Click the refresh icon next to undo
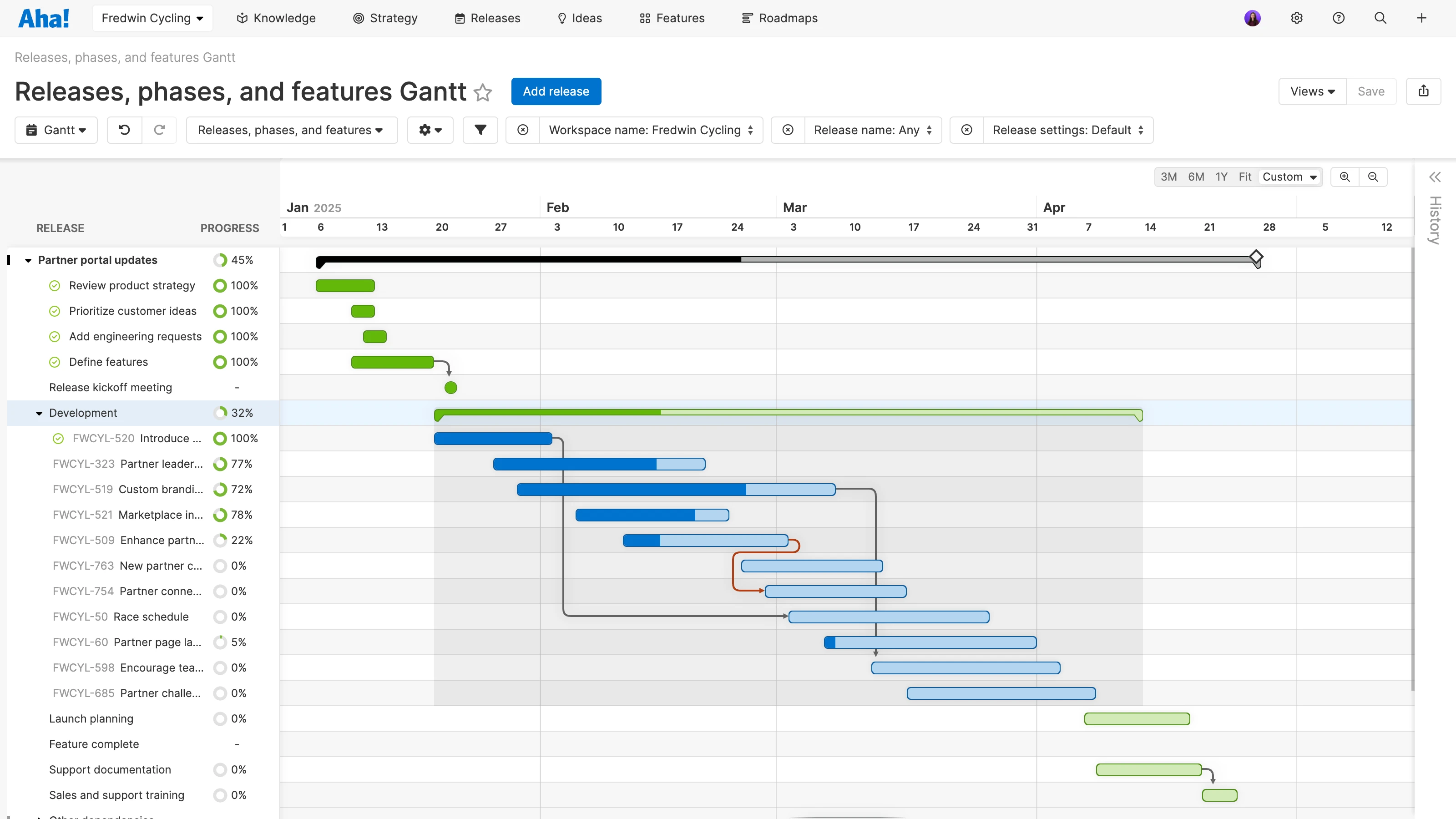The width and height of the screenshot is (1456, 819). coord(159,130)
